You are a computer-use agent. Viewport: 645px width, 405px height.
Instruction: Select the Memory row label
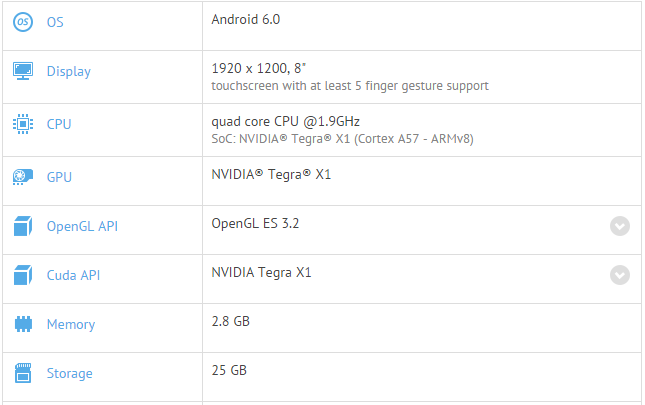coord(71,324)
